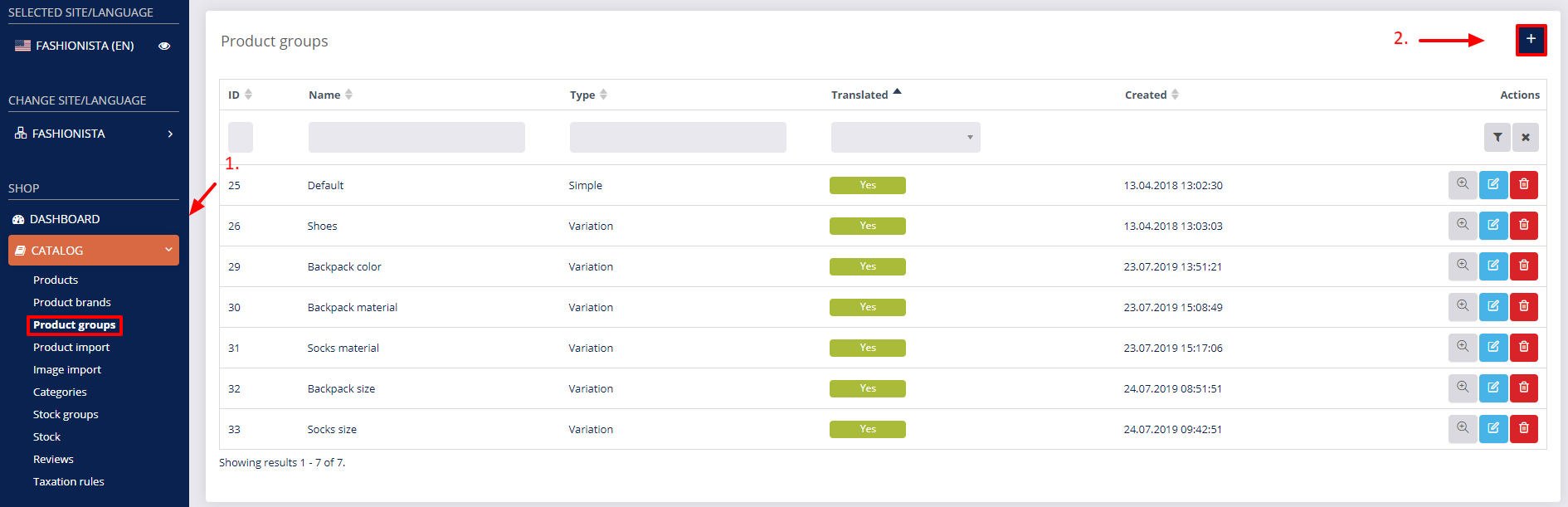Expand the FASHIONISTA site selector

(x=94, y=134)
